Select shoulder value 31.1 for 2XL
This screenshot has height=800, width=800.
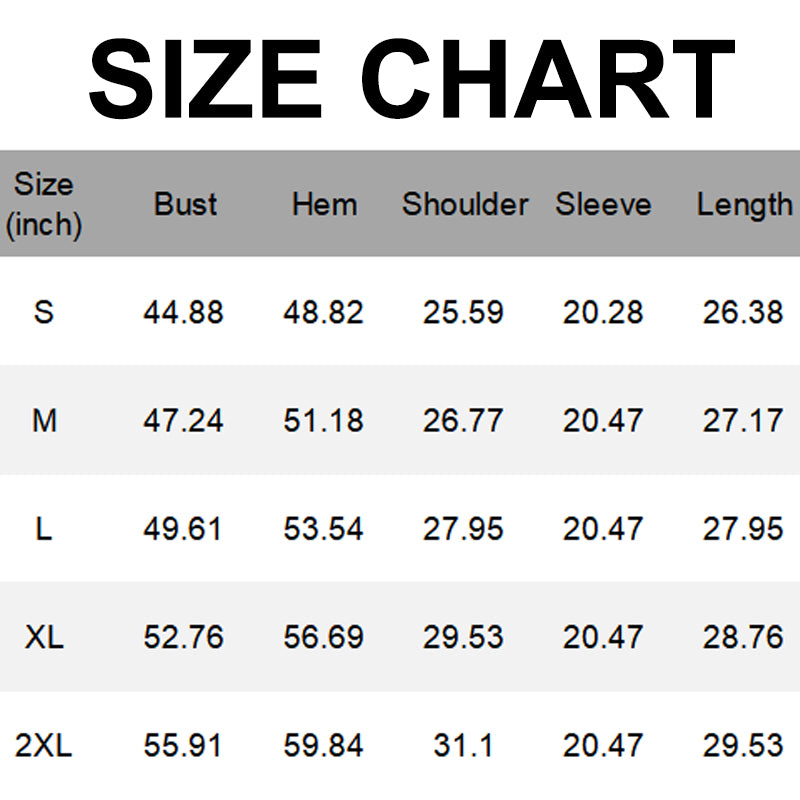(x=463, y=745)
